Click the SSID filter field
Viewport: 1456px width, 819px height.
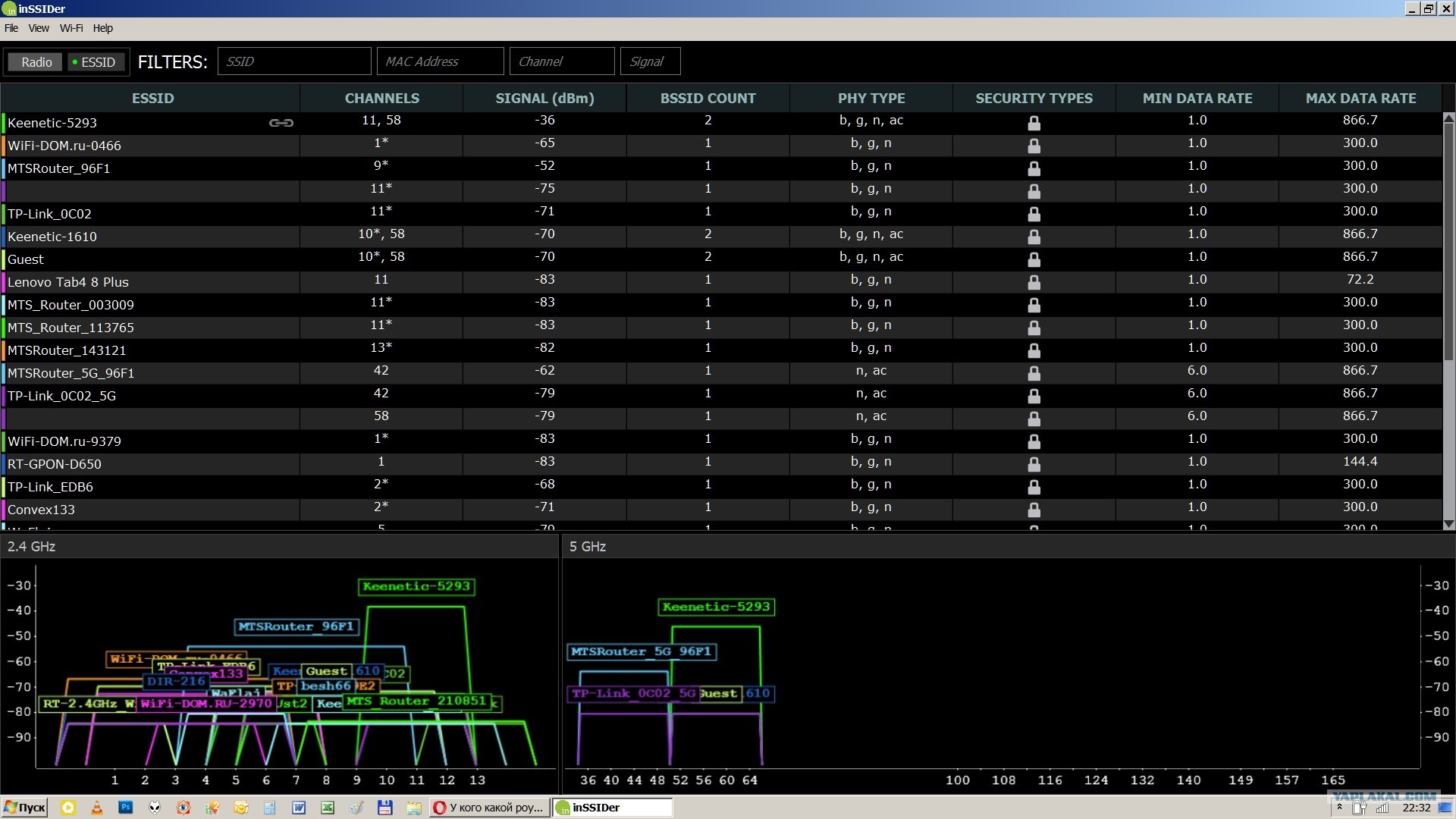(294, 61)
